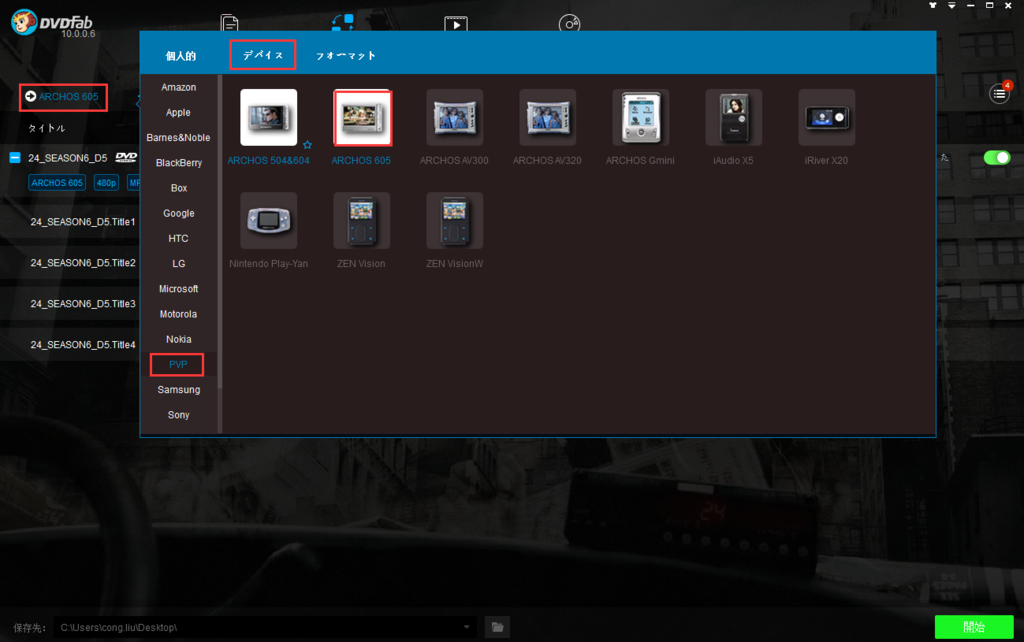Browse output folder with the folder icon
This screenshot has width=1024, height=642.
coord(498,627)
